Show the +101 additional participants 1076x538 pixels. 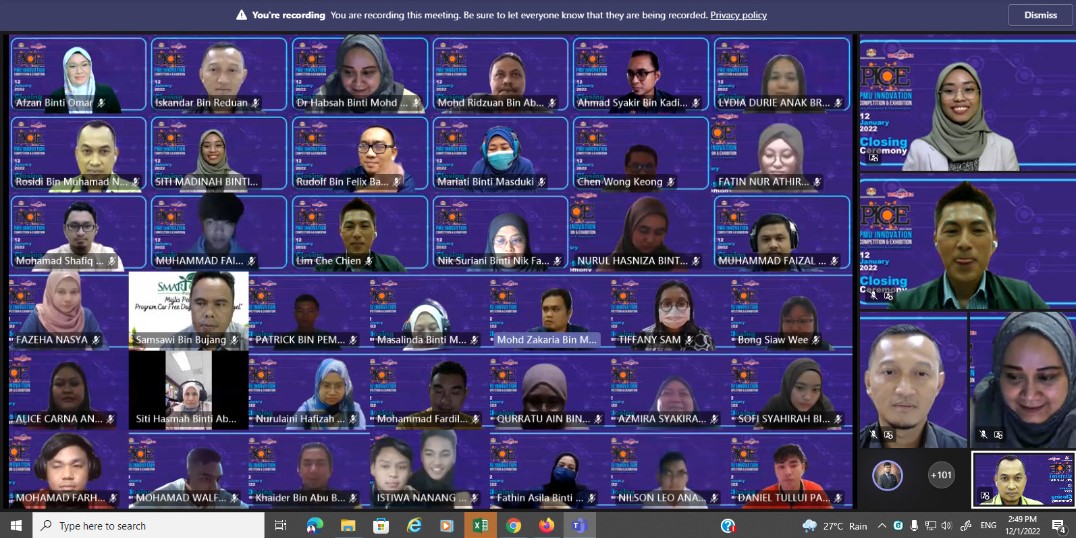941,476
